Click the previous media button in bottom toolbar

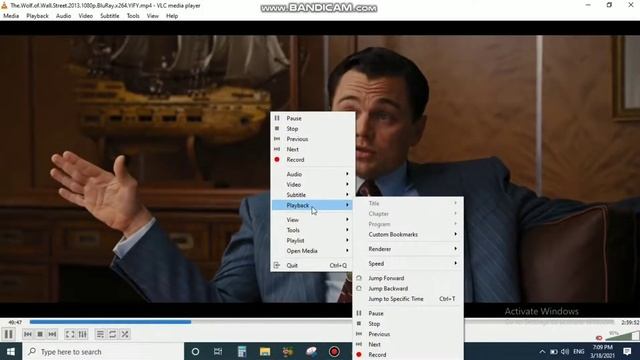pos(27,334)
